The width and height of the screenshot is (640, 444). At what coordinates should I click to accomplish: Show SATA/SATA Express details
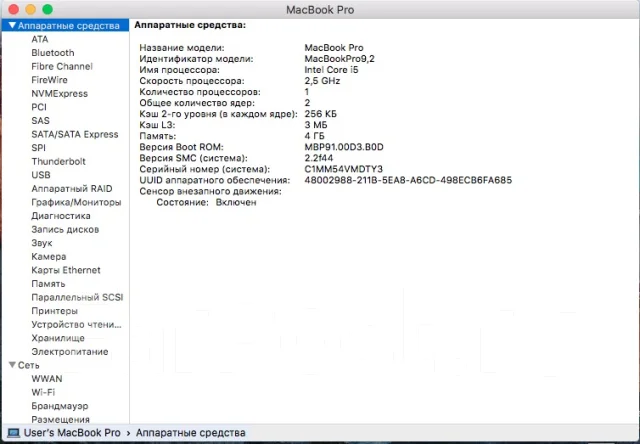click(x=75, y=134)
